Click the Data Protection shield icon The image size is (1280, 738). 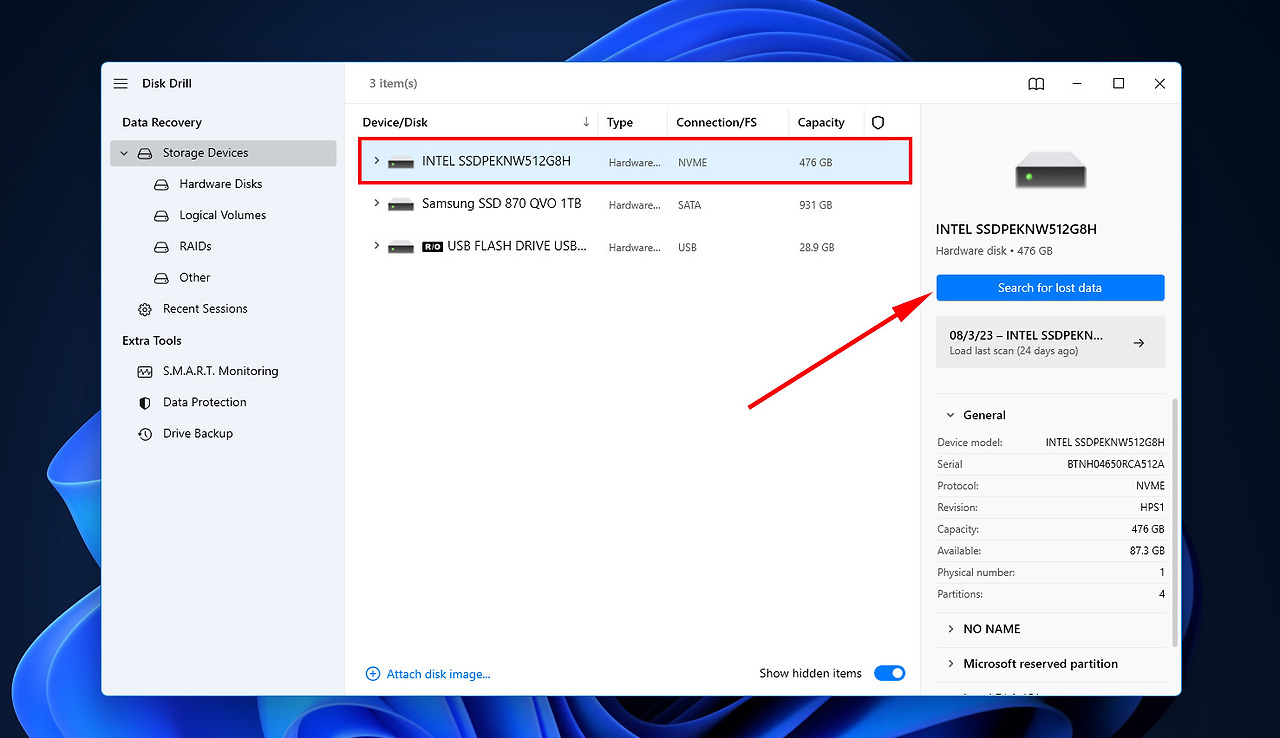pyautogui.click(x=145, y=402)
